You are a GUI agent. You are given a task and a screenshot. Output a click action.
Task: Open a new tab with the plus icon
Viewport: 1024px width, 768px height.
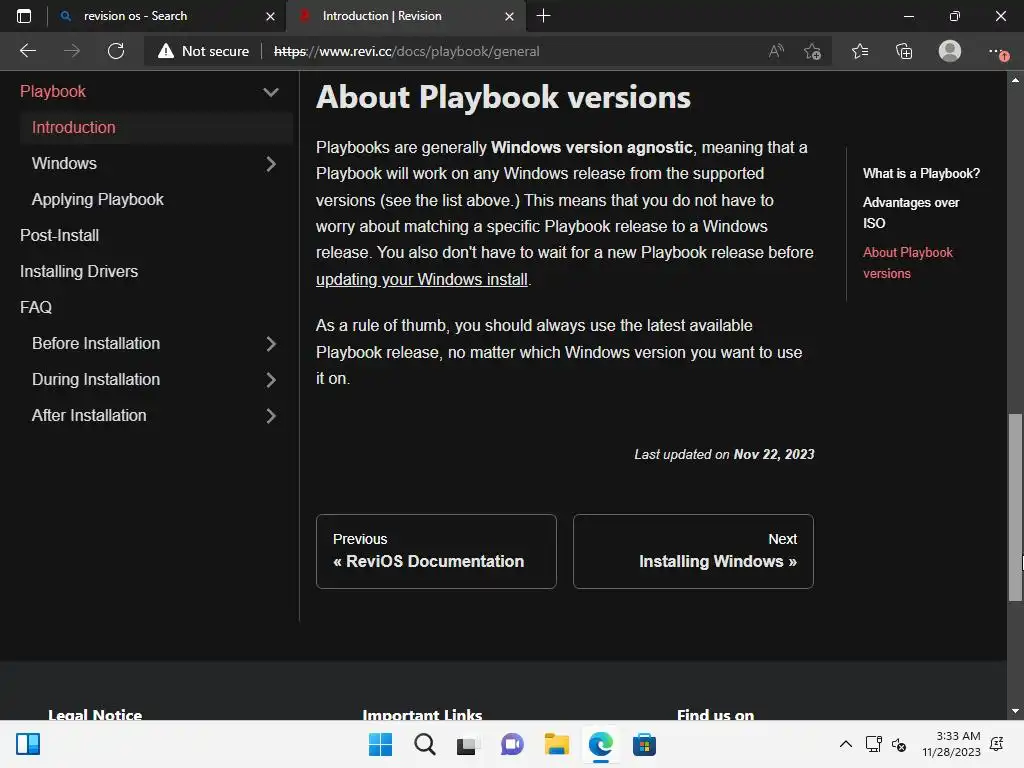(x=543, y=16)
